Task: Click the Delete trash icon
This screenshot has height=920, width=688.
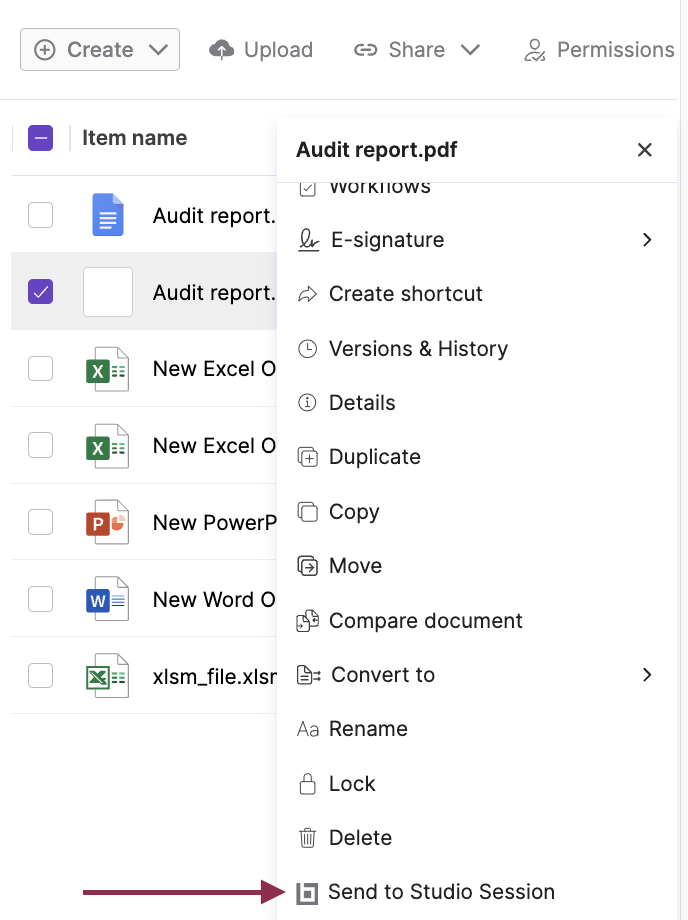Action: point(307,838)
